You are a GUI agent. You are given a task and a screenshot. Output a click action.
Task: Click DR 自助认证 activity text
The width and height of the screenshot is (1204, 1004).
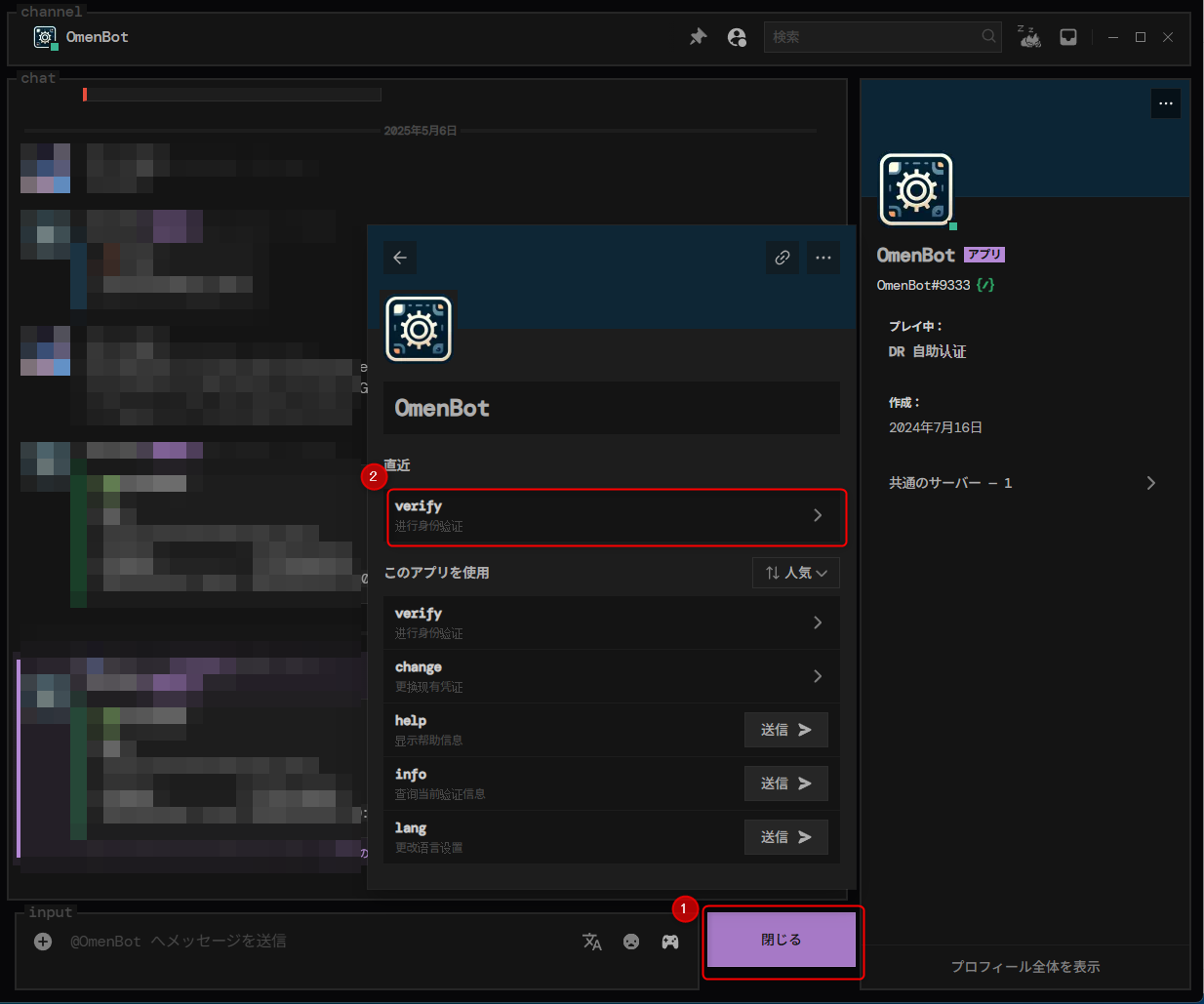(x=927, y=351)
